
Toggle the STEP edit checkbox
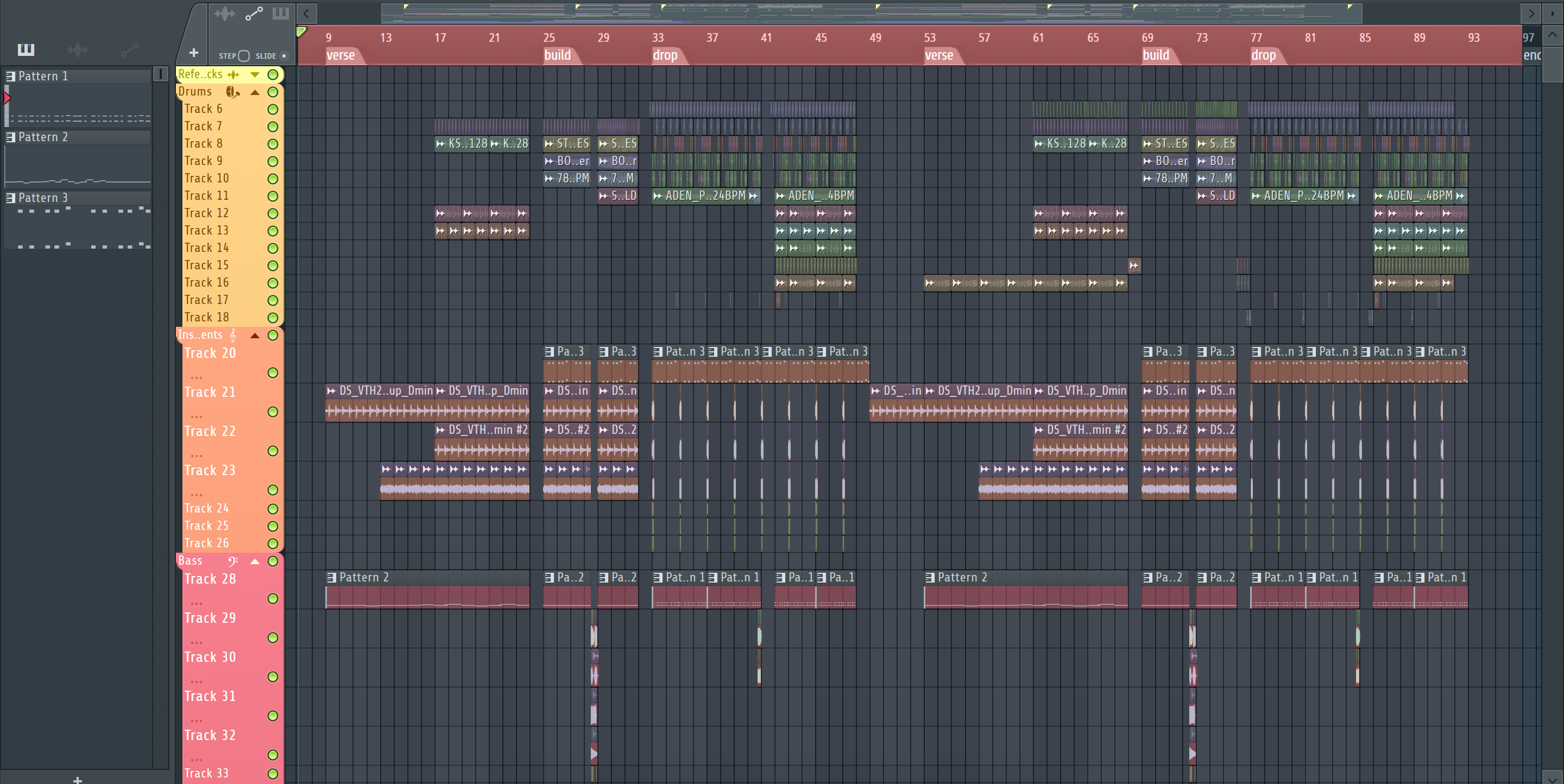244,56
